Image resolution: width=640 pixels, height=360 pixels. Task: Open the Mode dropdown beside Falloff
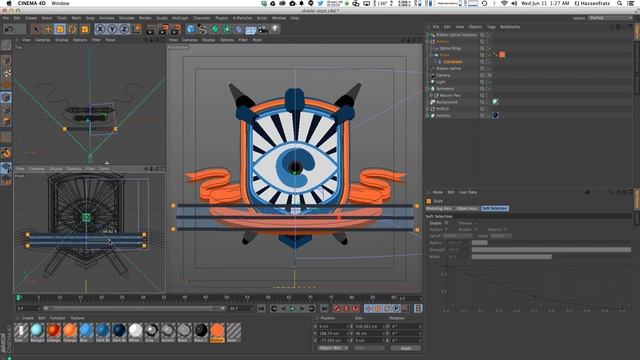[500, 236]
